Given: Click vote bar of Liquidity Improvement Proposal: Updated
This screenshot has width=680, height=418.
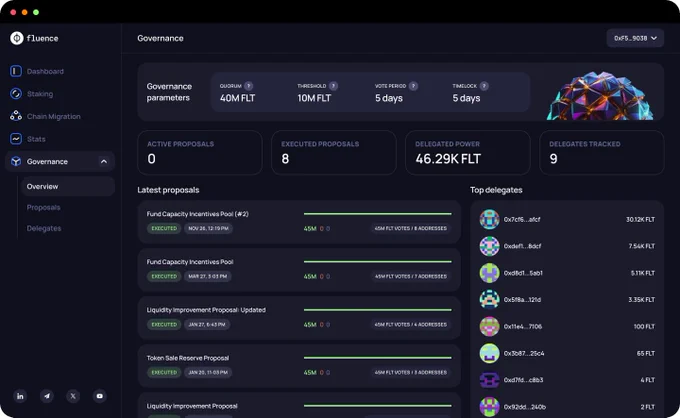Looking at the screenshot, I should point(378,310).
